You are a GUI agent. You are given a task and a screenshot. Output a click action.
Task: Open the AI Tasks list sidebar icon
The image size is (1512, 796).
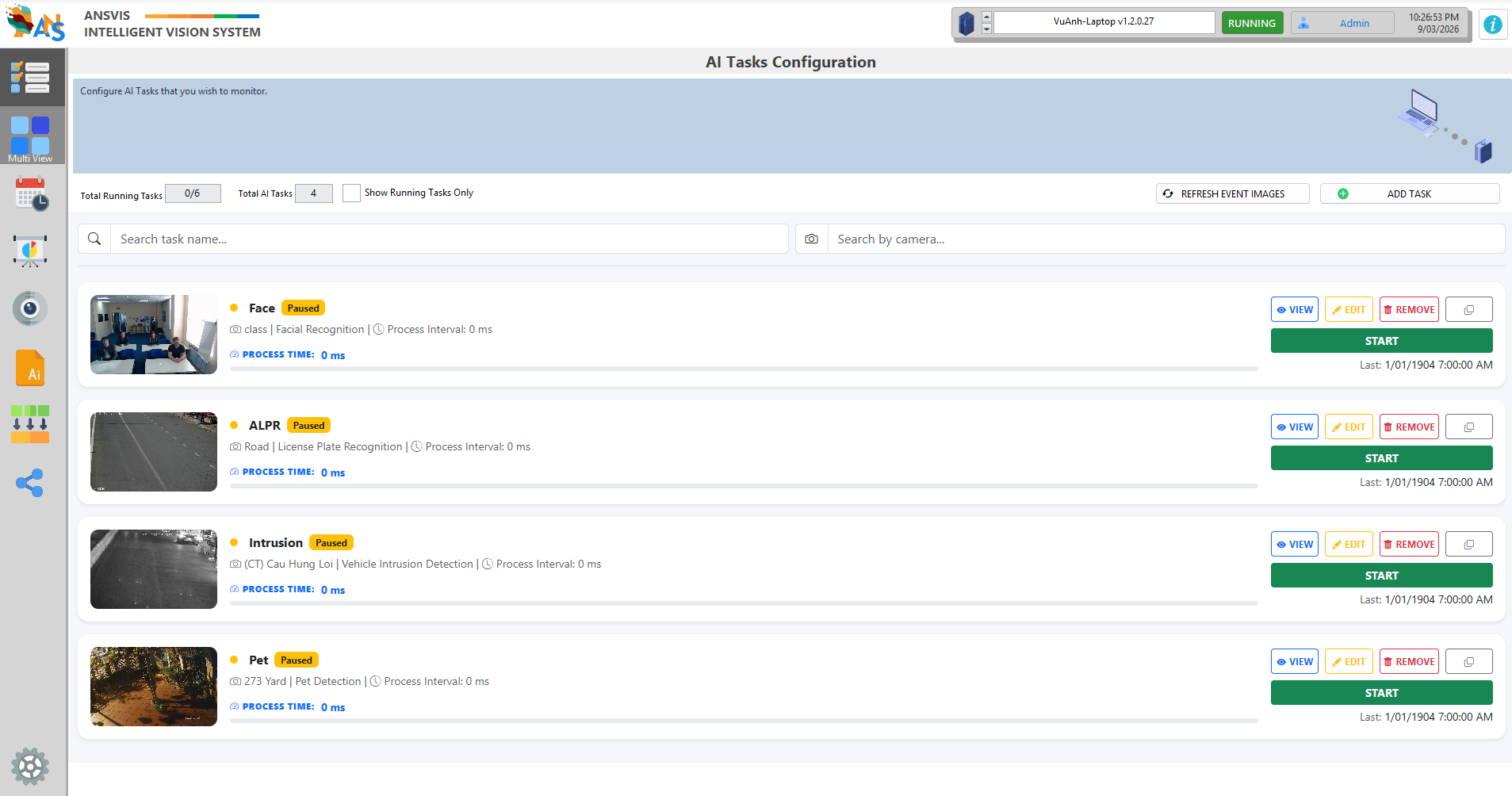click(x=31, y=78)
